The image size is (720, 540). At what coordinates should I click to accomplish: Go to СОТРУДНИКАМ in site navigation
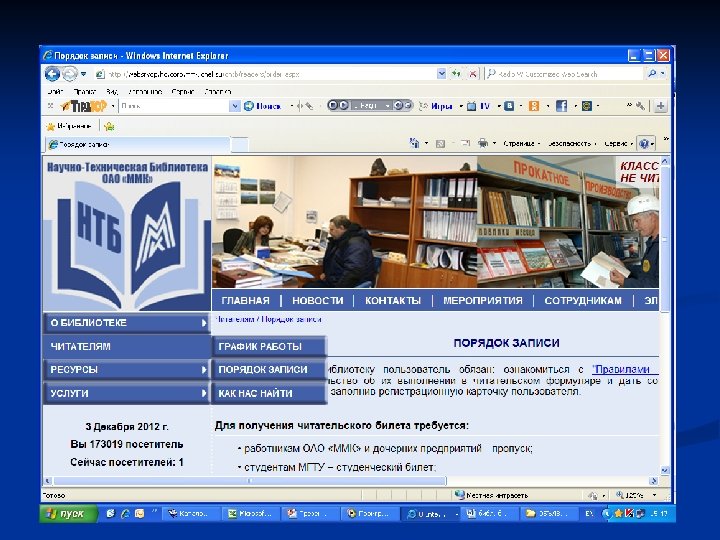pos(583,300)
